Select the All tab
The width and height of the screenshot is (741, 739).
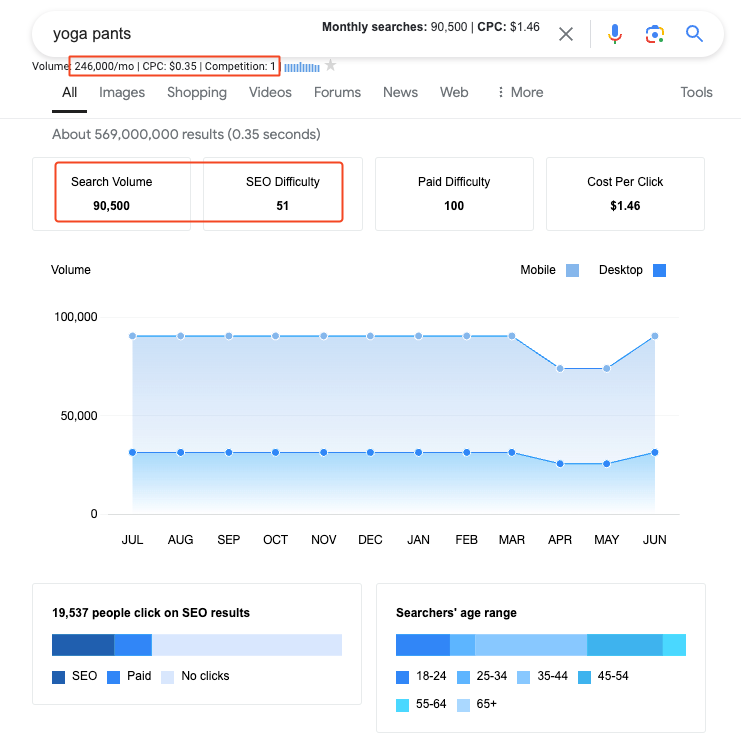click(x=69, y=92)
